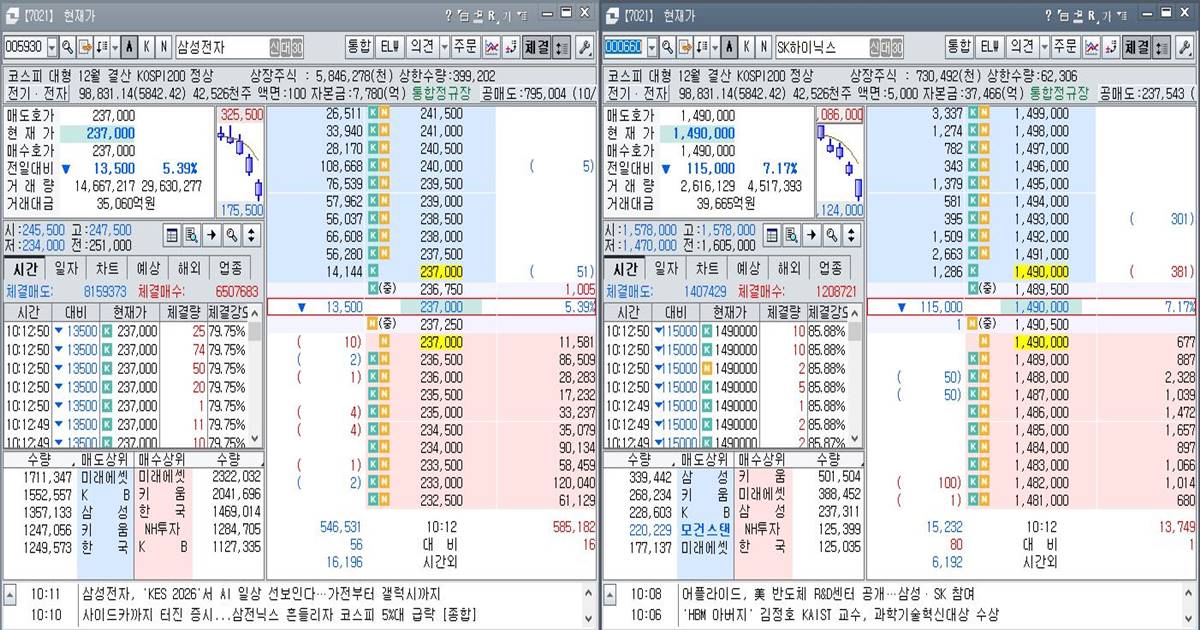Click 통합 button in SK Hynix window
1200x630 pixels.
point(959,47)
